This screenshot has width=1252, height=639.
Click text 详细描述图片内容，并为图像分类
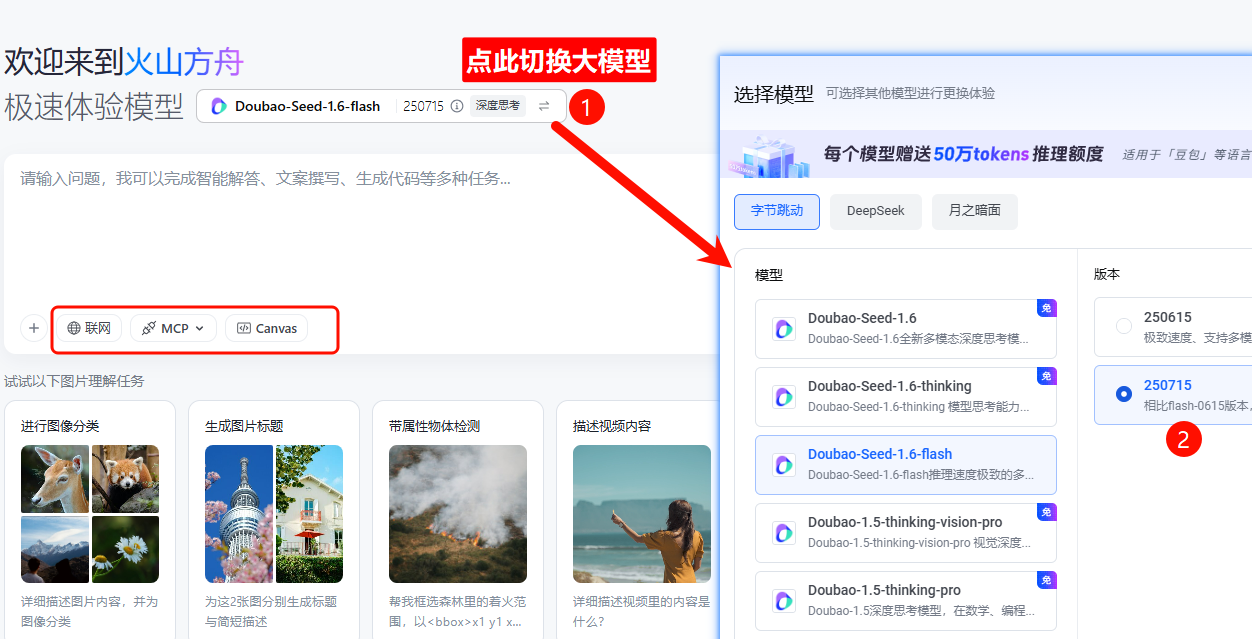coord(90,611)
